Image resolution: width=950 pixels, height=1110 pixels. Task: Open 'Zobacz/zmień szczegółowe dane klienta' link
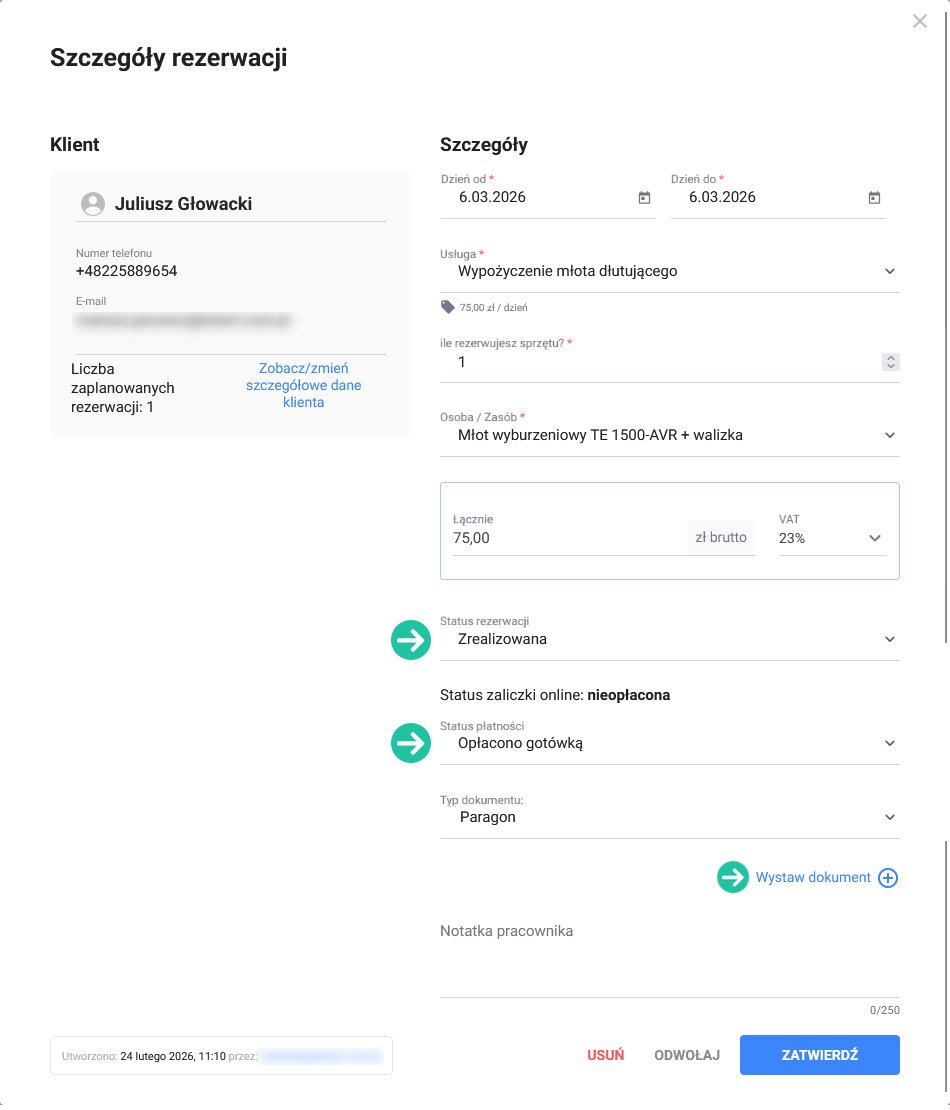(303, 385)
